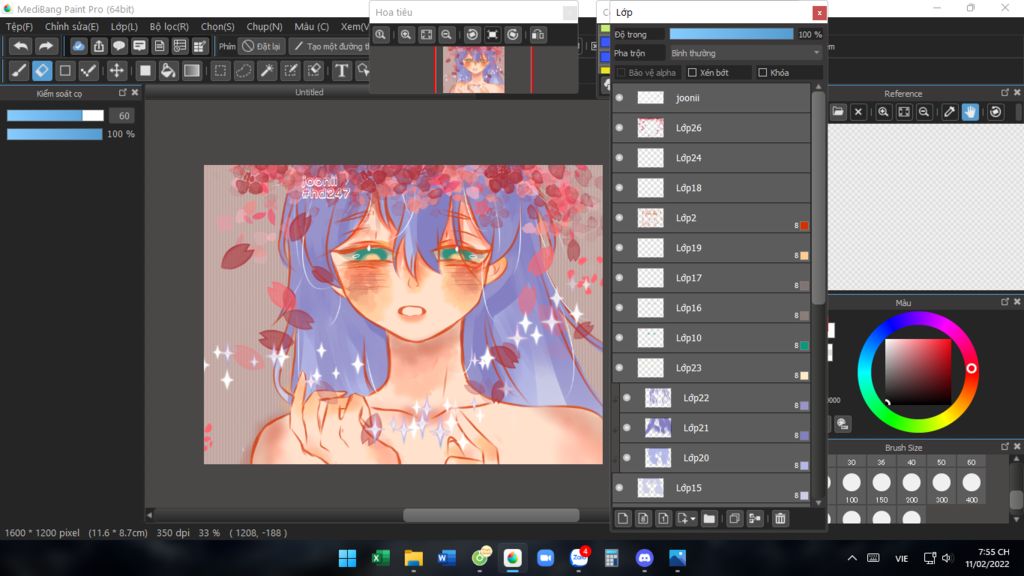Select the 200 brush size preset
This screenshot has height=576, width=1024.
coord(911,483)
